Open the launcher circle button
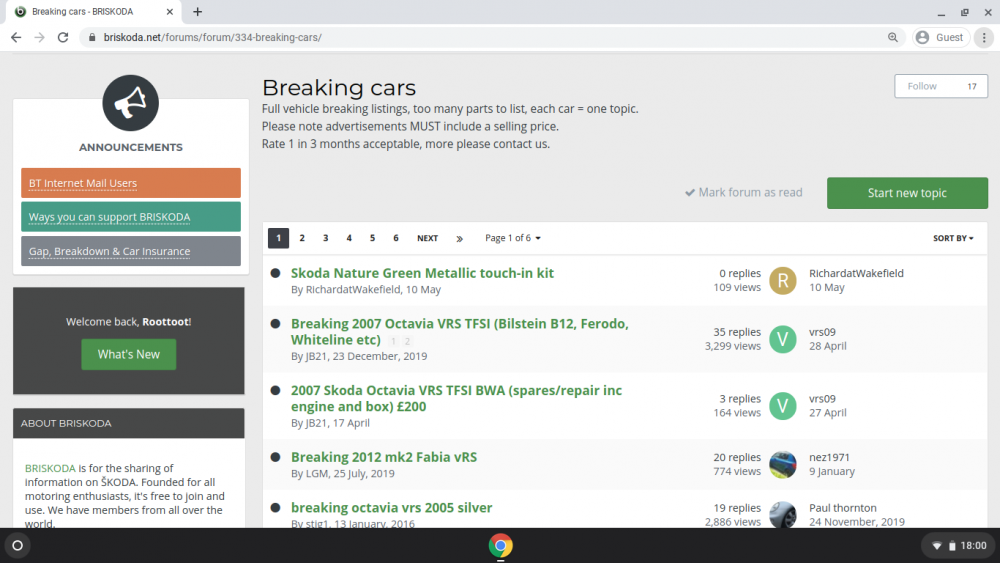Screen dimensions: 1000x563 (18, 546)
